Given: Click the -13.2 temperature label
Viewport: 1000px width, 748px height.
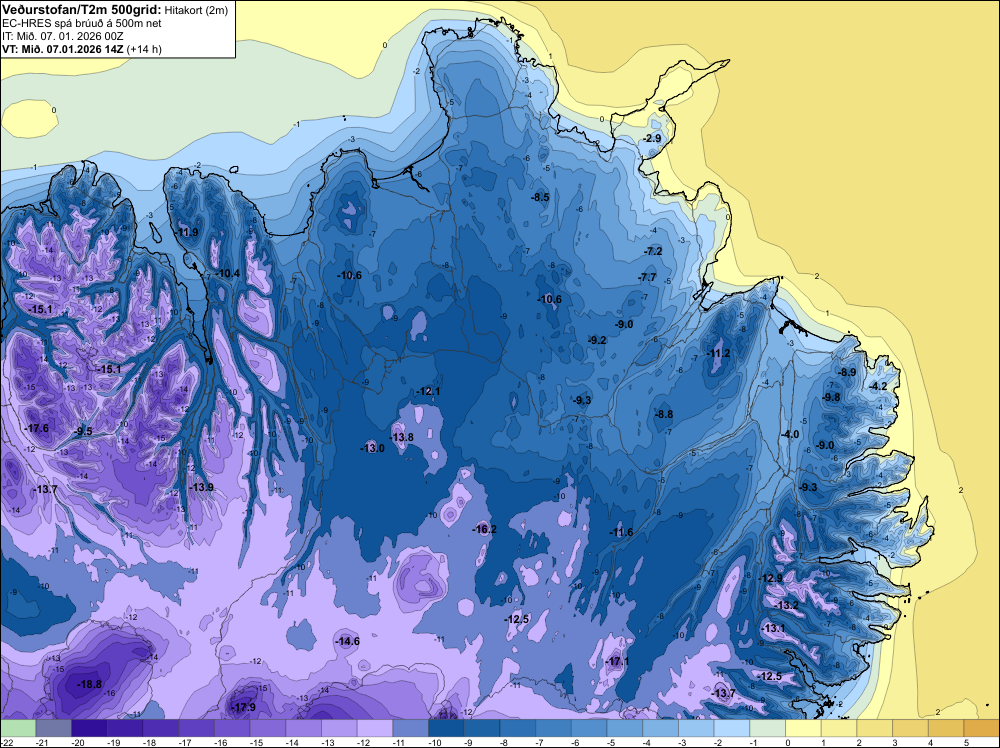Looking at the screenshot, I should click(786, 605).
